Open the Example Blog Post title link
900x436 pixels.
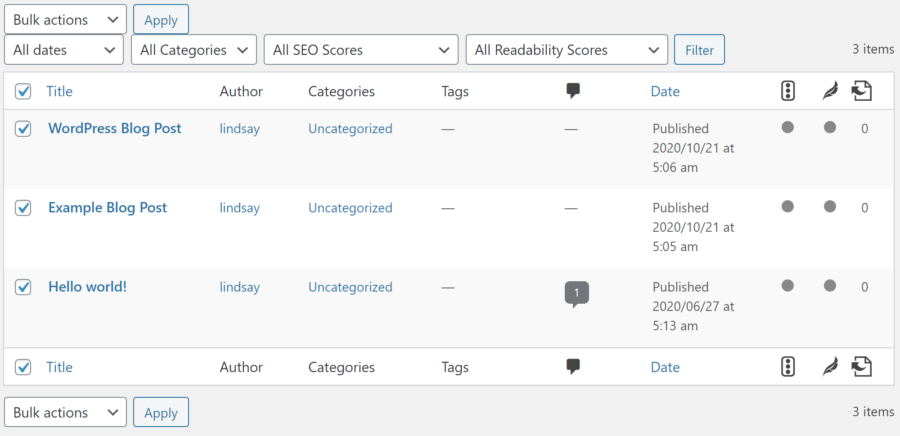(107, 208)
